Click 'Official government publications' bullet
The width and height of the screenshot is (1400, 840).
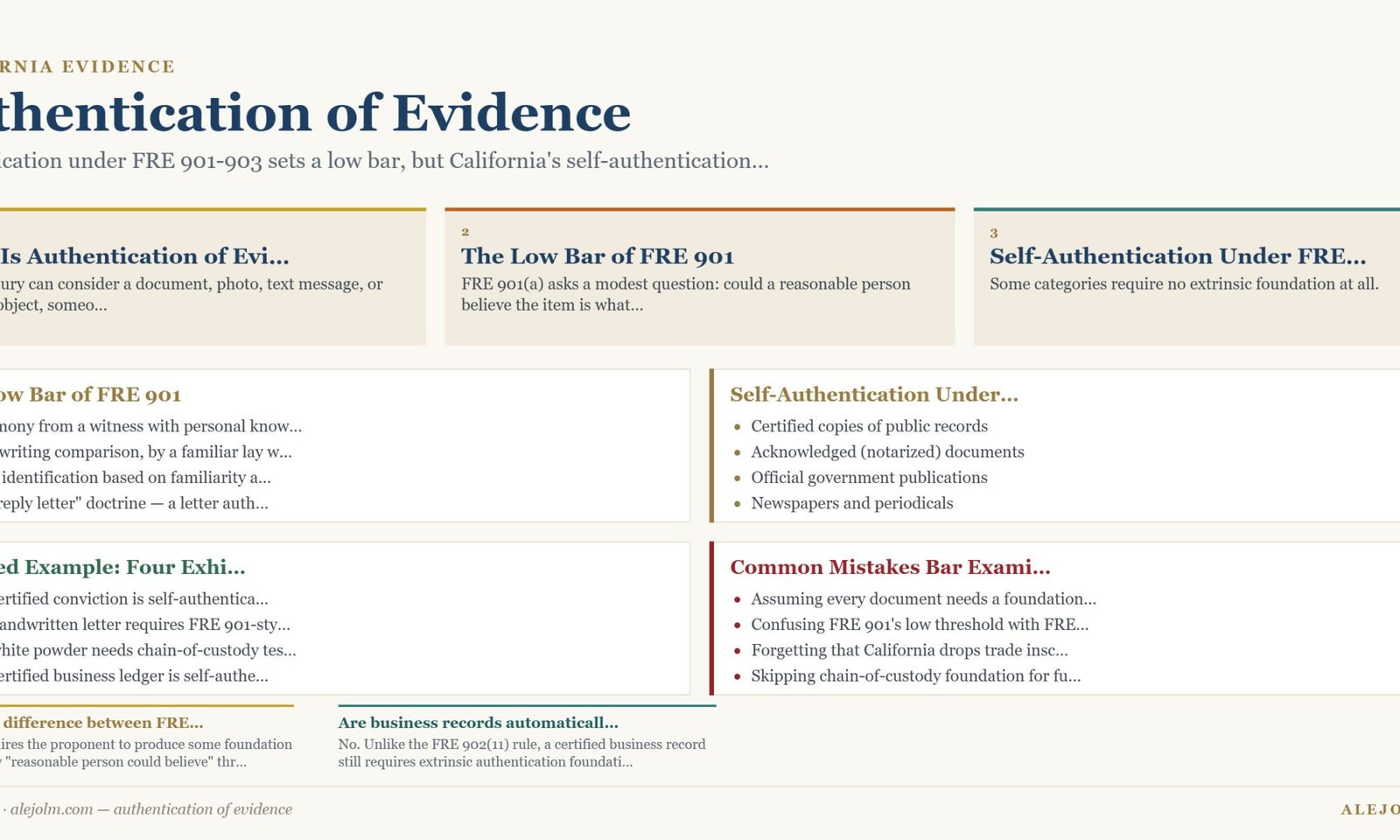pos(869,477)
